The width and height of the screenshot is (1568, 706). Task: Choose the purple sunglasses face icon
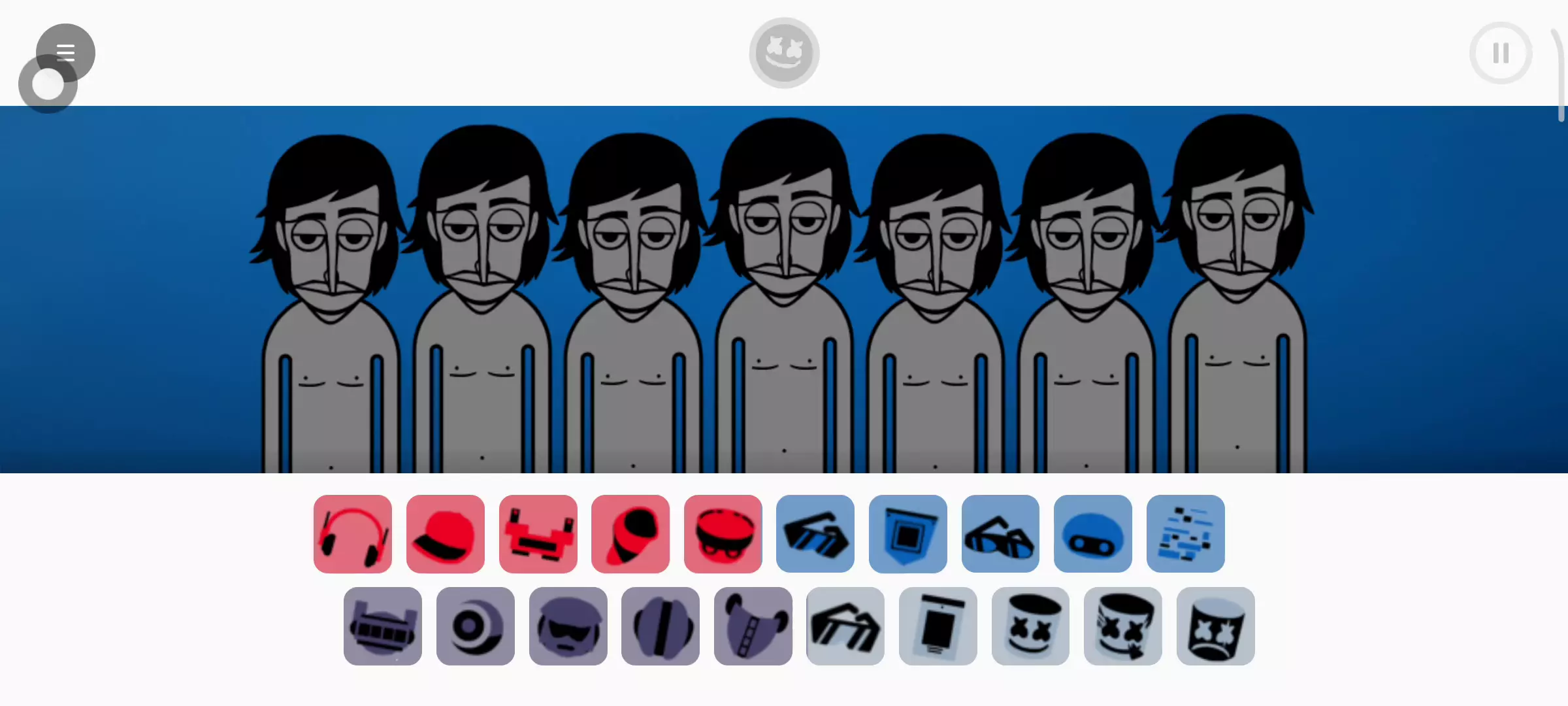(568, 626)
